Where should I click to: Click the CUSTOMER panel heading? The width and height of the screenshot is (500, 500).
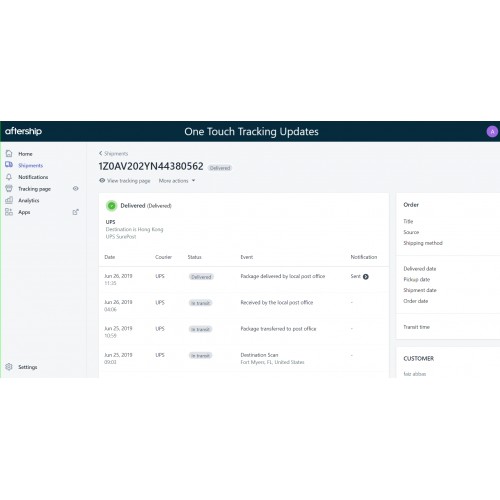pyautogui.click(x=419, y=359)
